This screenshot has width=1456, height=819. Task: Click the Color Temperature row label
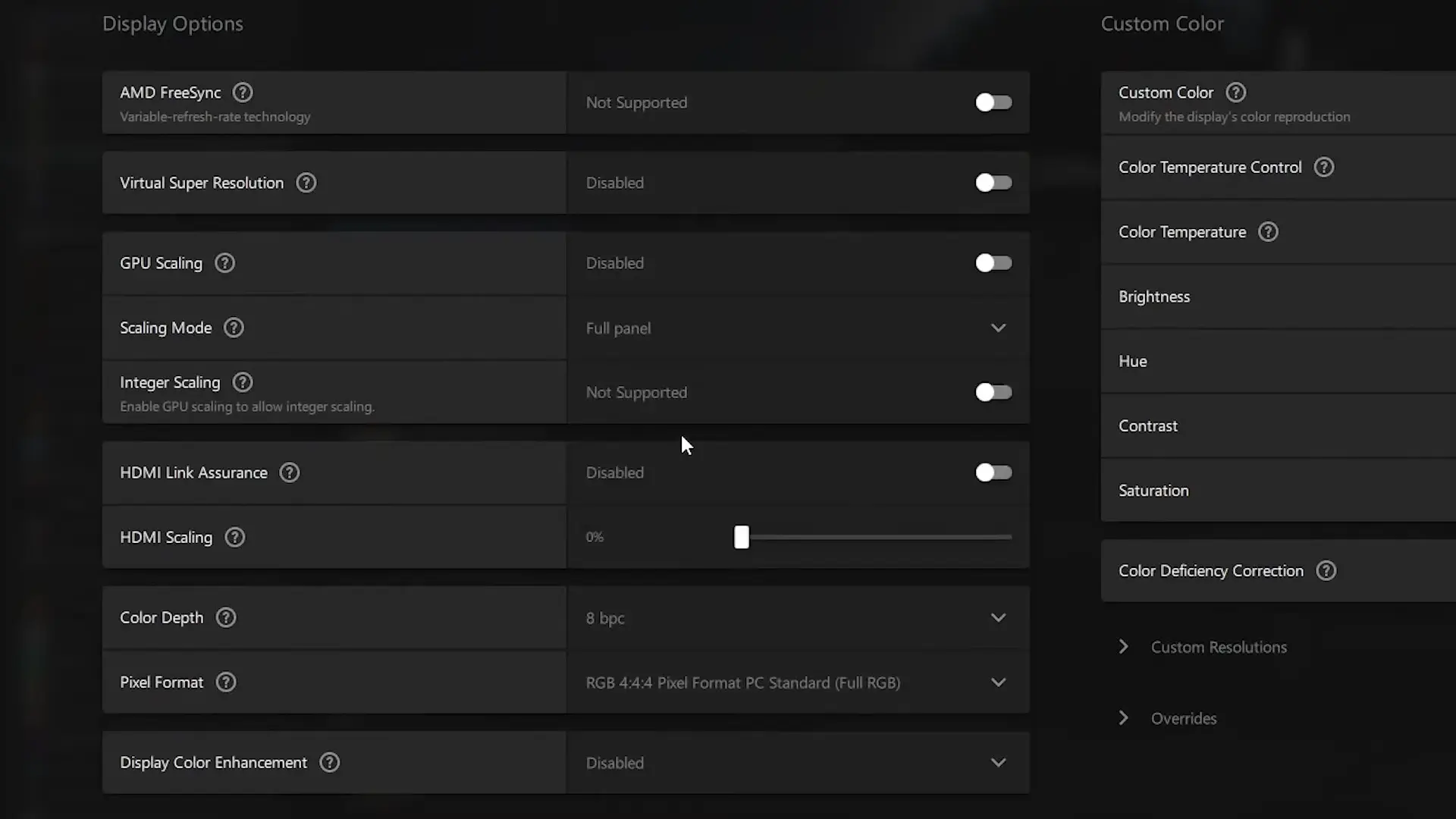(1182, 232)
